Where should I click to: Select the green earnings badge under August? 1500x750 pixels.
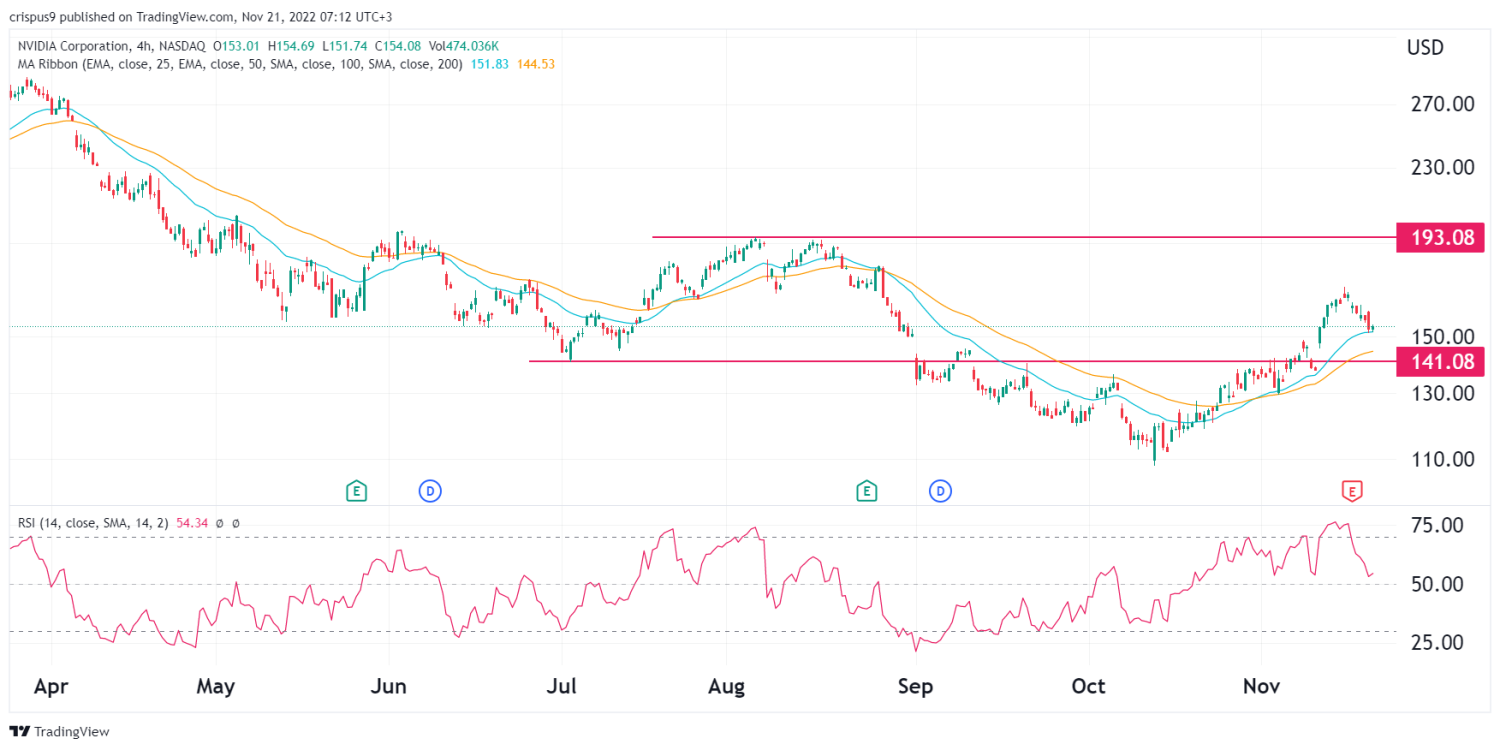(x=866, y=491)
